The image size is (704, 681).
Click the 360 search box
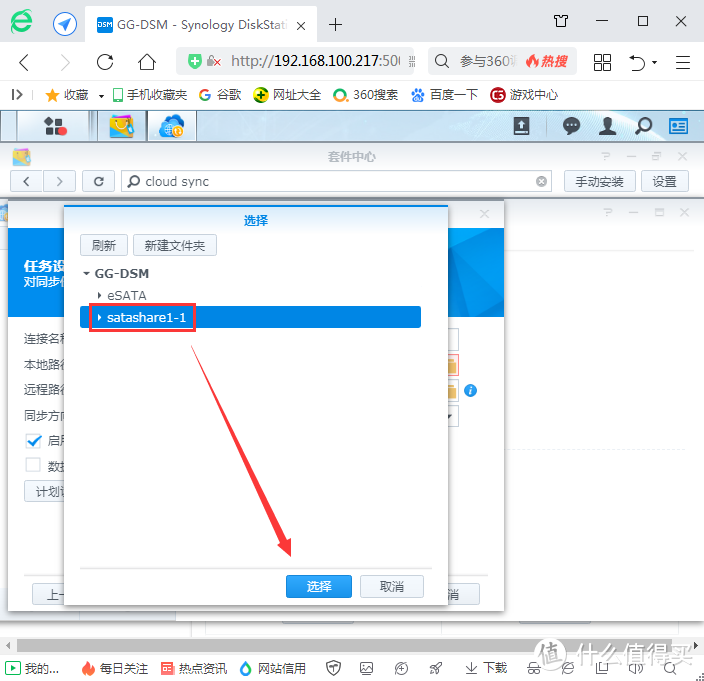point(502,61)
